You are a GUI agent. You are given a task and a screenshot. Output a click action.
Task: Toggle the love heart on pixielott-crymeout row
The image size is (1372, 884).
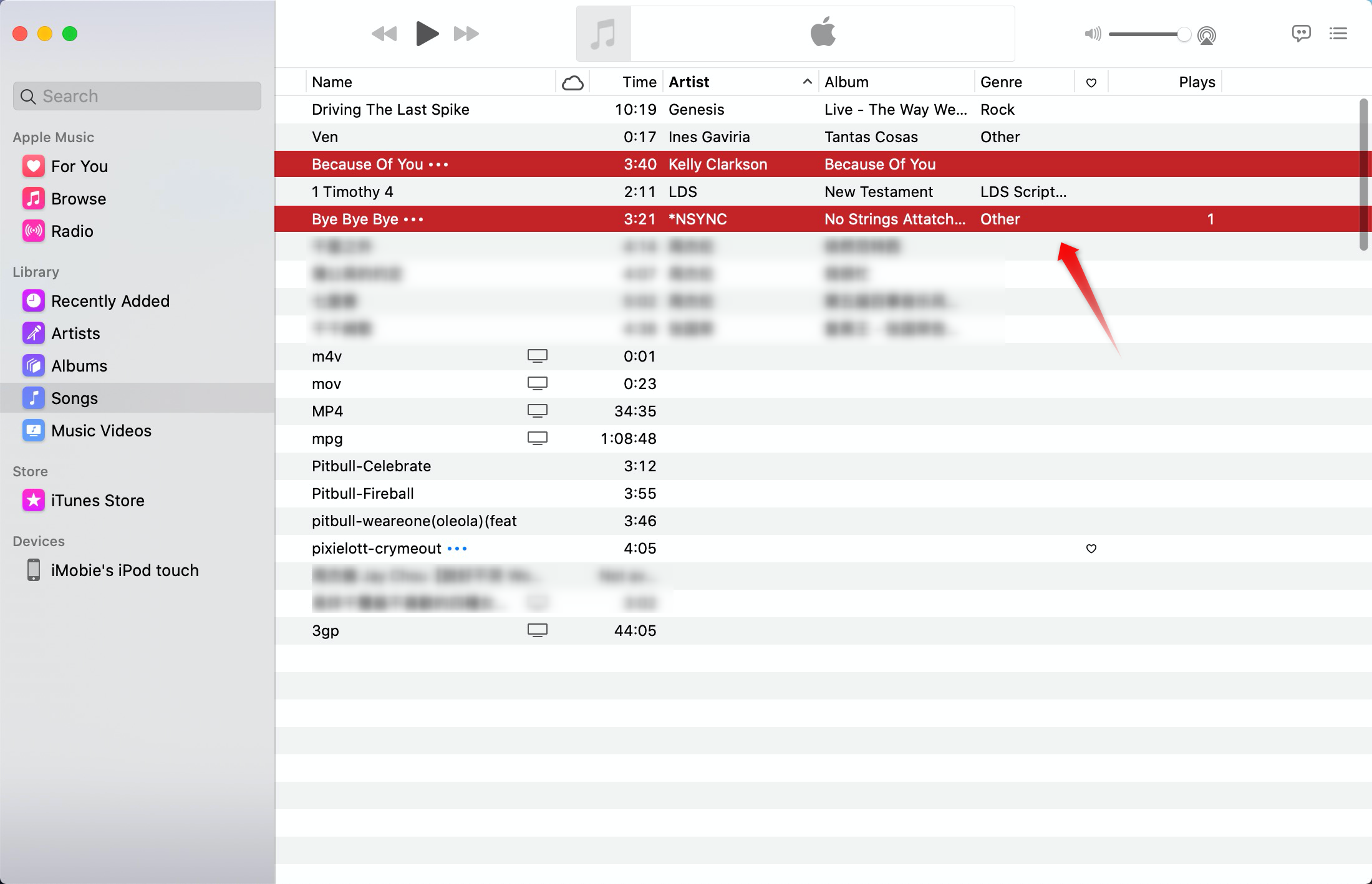click(1091, 549)
